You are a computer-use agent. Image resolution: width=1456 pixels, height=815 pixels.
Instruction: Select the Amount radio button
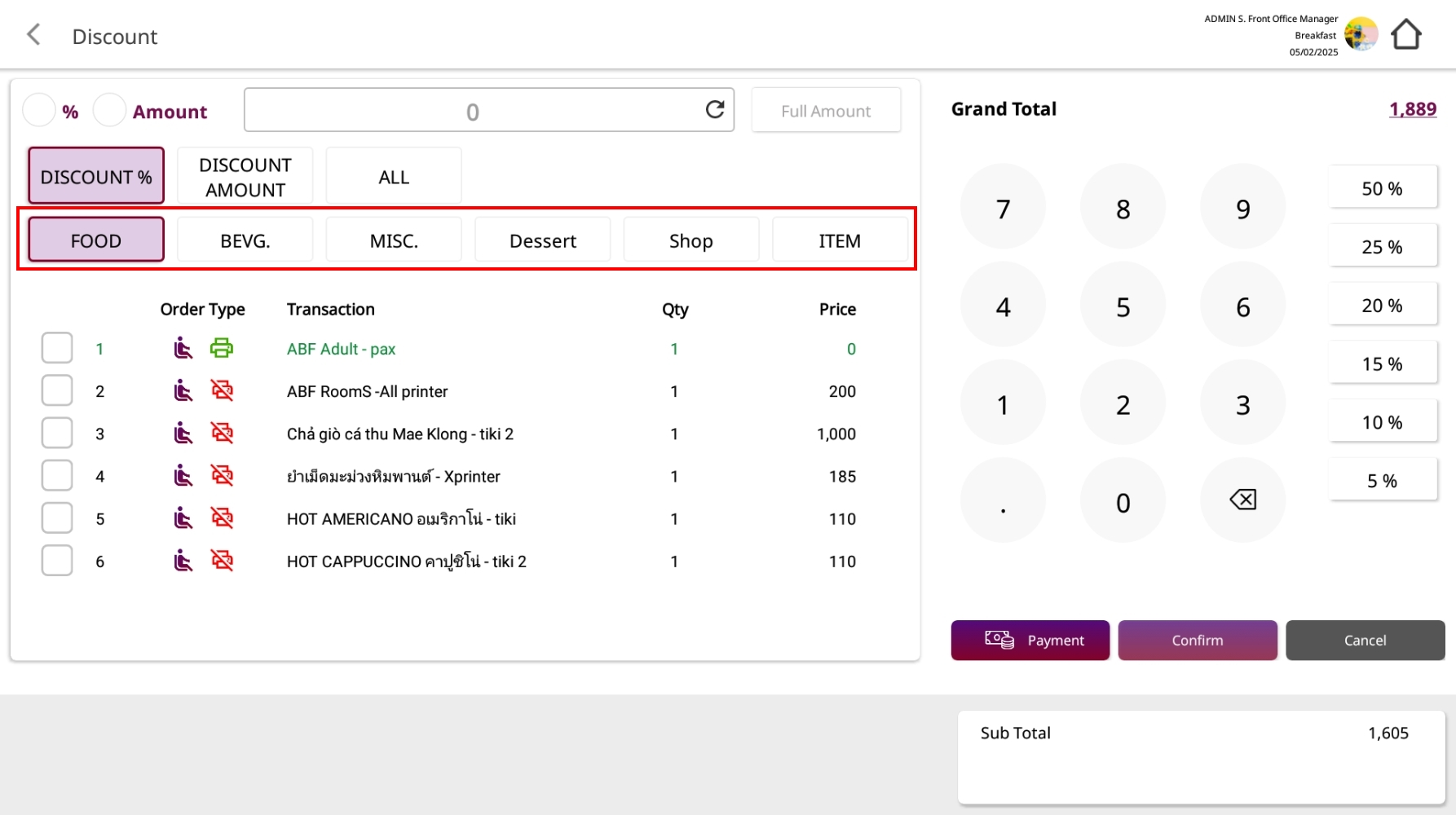point(110,111)
